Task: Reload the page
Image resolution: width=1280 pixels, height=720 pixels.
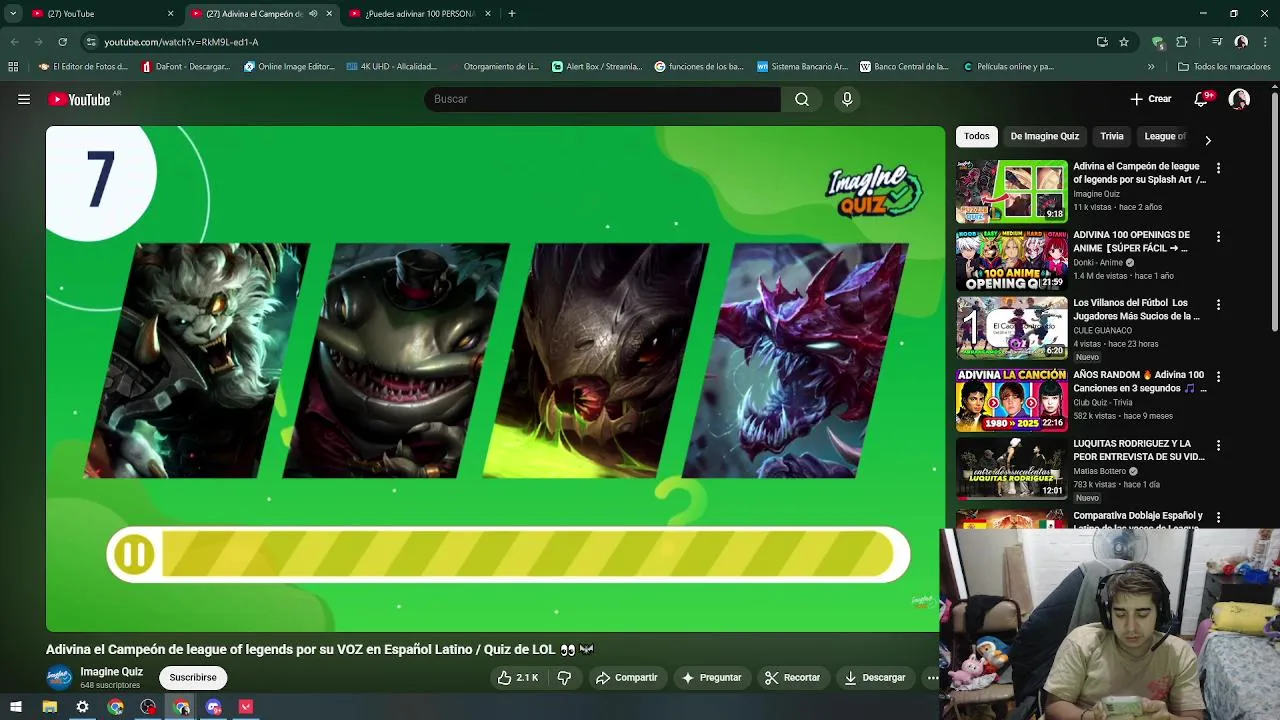Action: (62, 42)
